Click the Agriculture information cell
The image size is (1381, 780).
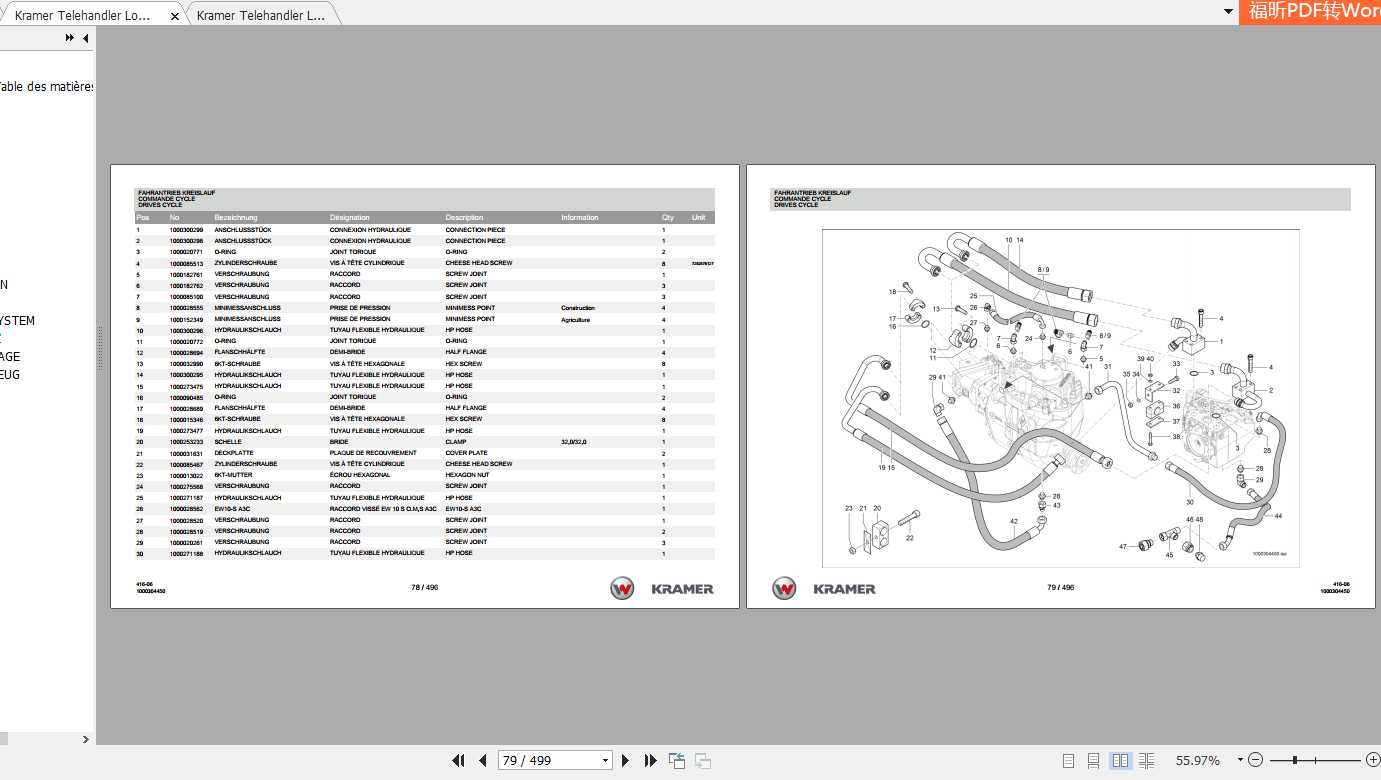click(576, 319)
